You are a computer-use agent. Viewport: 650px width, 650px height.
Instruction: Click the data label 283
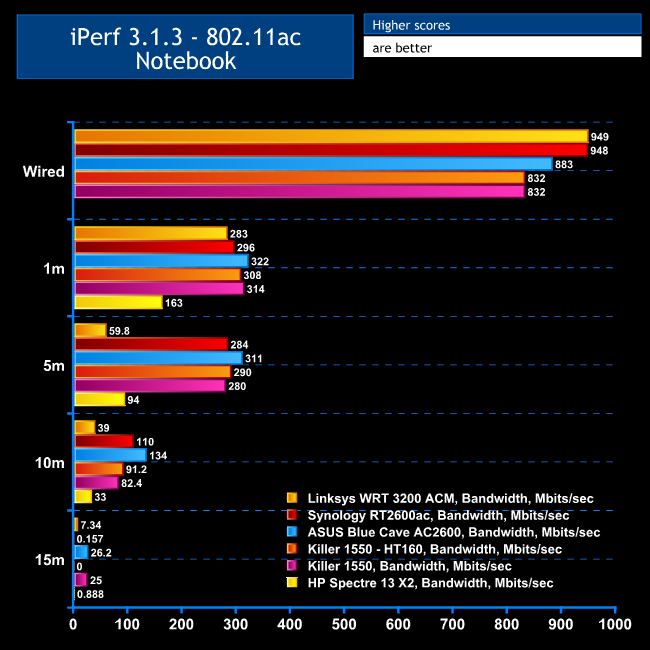[239, 234]
